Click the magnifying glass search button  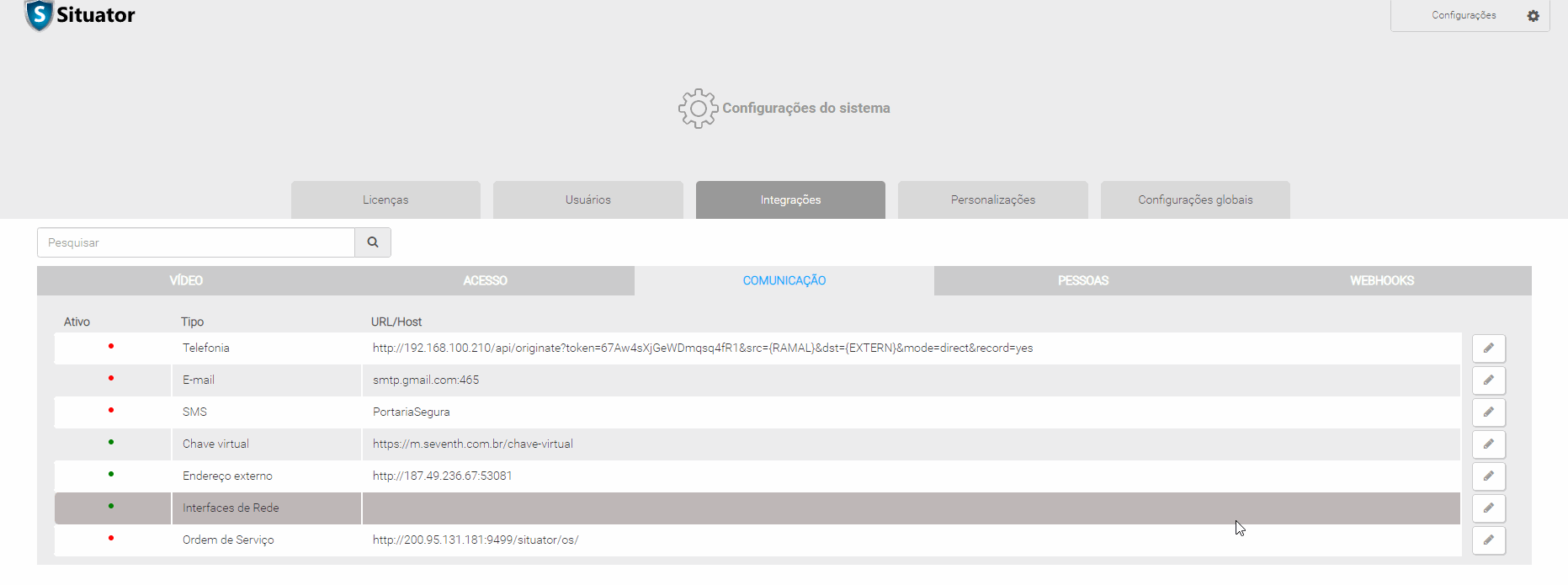(x=373, y=242)
